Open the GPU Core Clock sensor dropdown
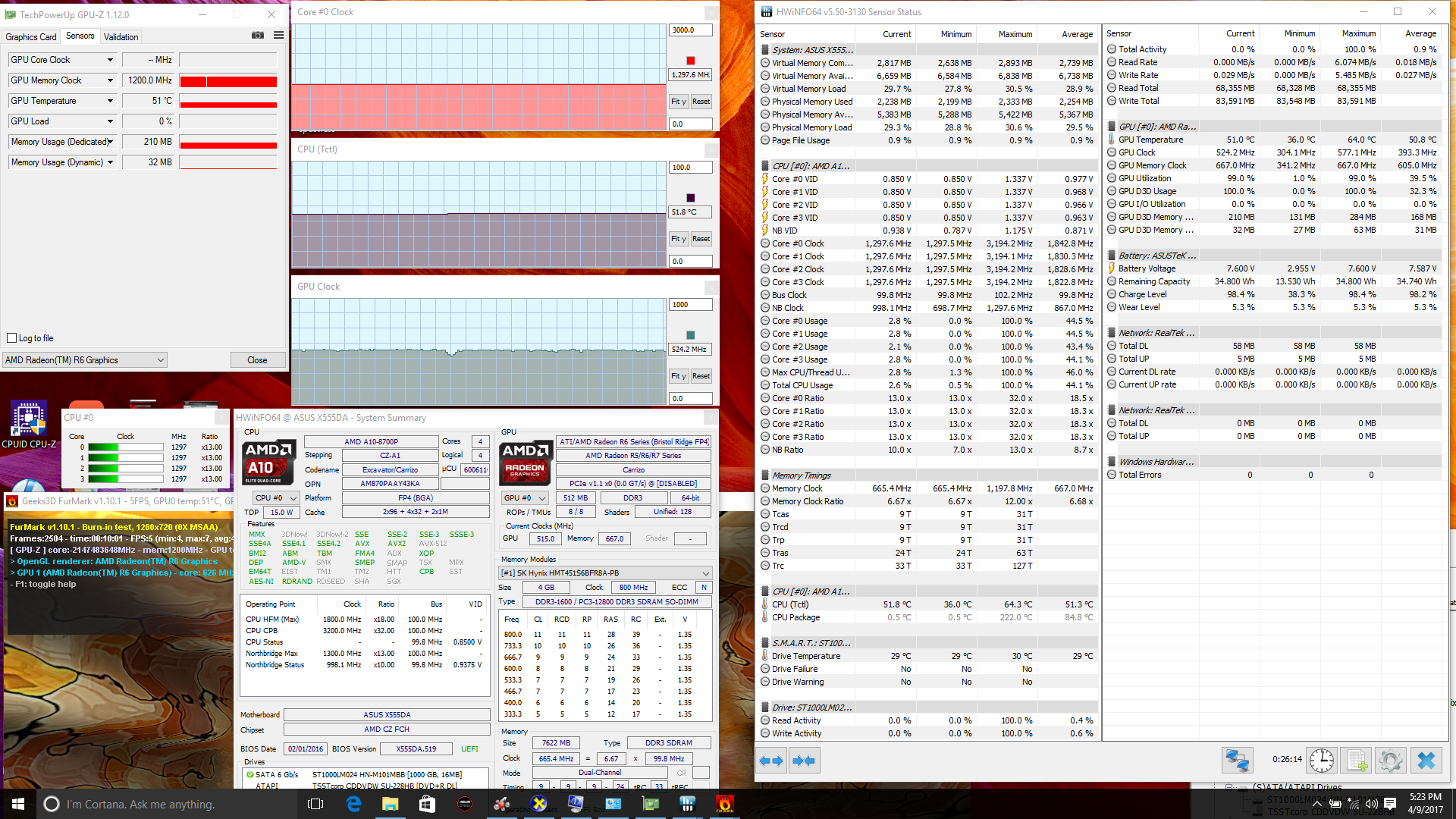 110,60
